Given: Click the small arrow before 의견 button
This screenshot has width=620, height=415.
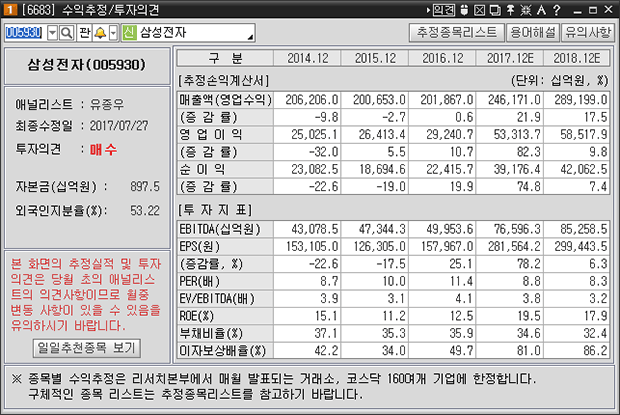Looking at the screenshot, I should 428,10.
